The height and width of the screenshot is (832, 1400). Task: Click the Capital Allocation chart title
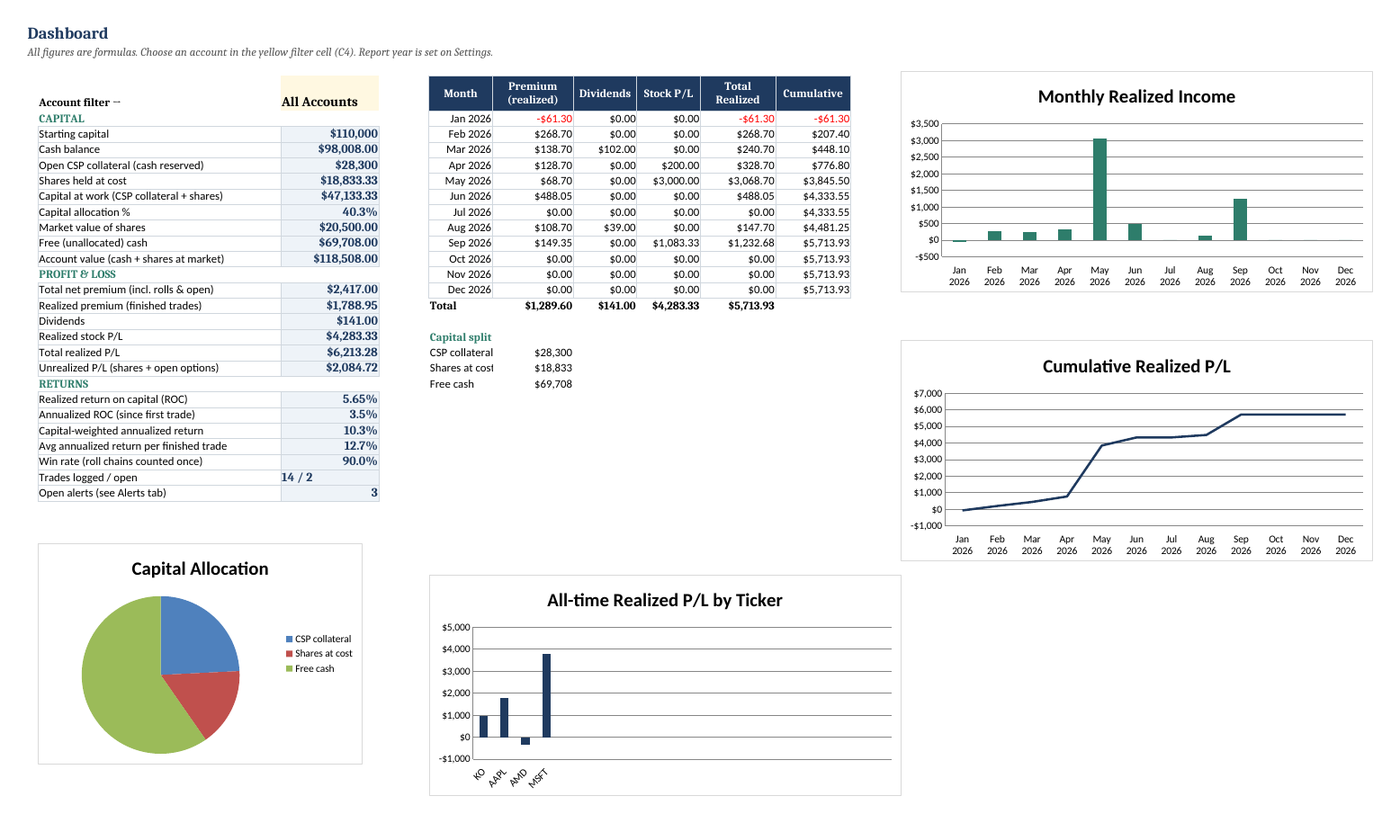click(200, 569)
